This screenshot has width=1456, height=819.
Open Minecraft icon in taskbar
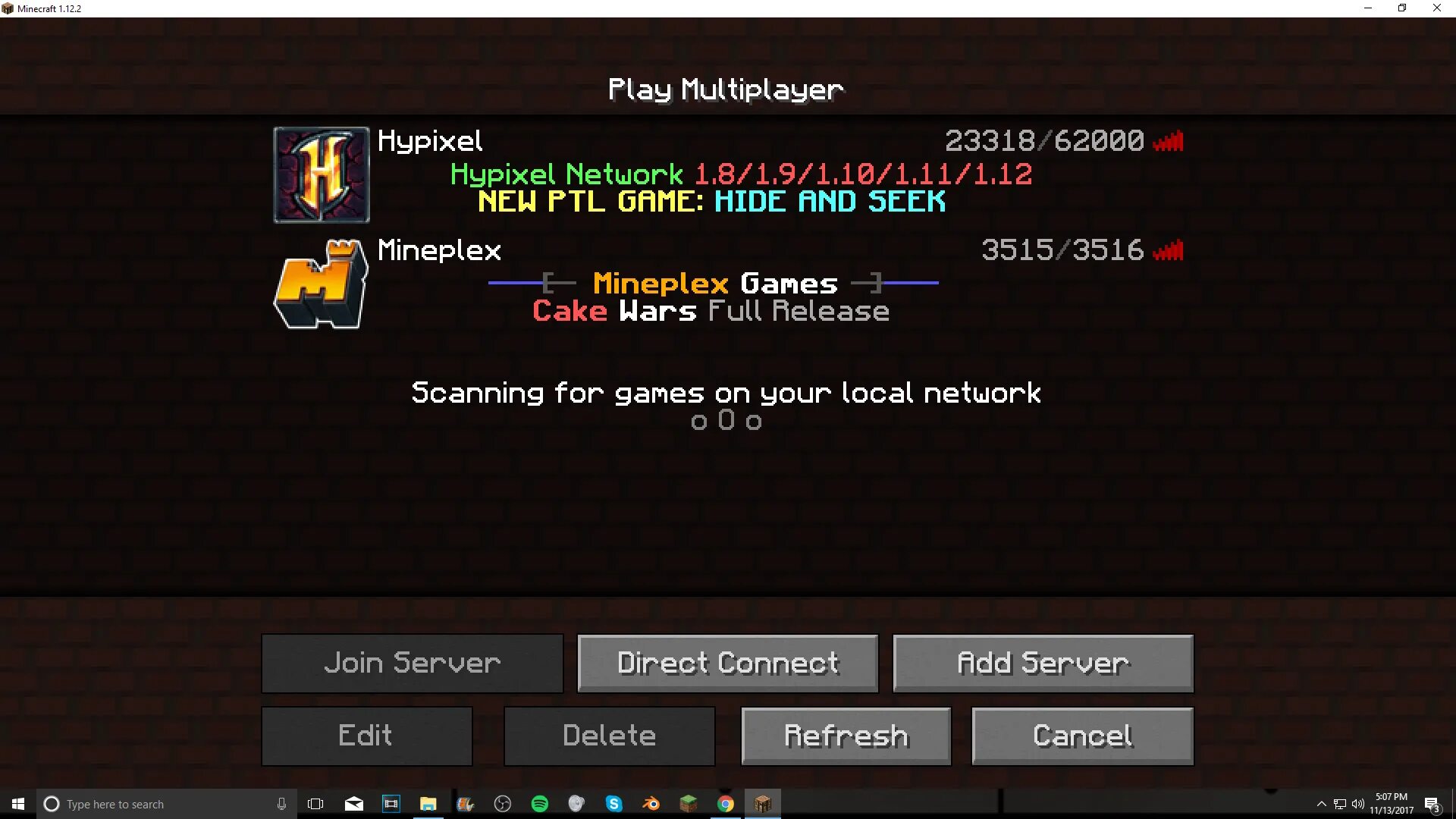pyautogui.click(x=763, y=804)
